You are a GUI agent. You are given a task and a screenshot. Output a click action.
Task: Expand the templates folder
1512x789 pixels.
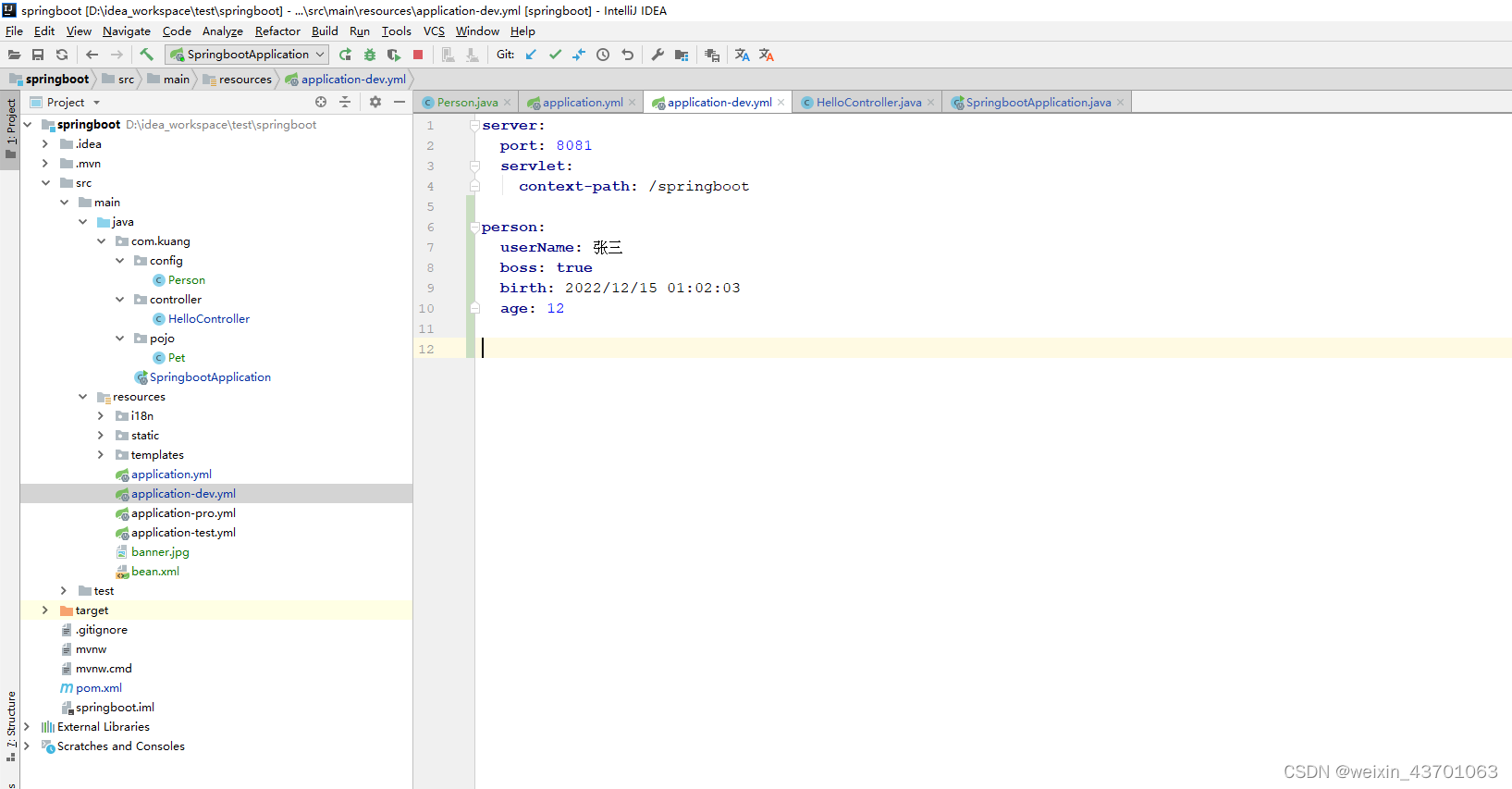101,454
